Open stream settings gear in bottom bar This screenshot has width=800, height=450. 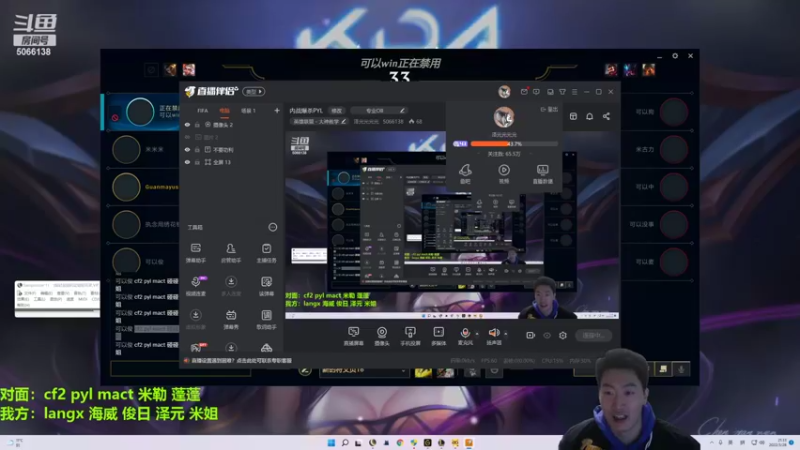[563, 335]
